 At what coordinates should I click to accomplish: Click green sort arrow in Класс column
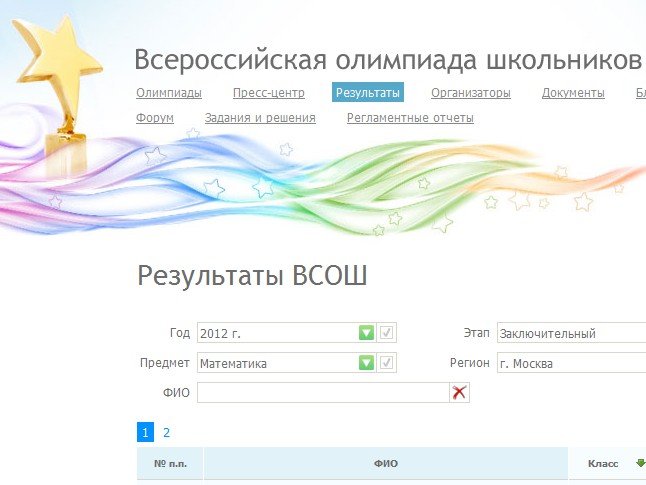tap(640, 463)
